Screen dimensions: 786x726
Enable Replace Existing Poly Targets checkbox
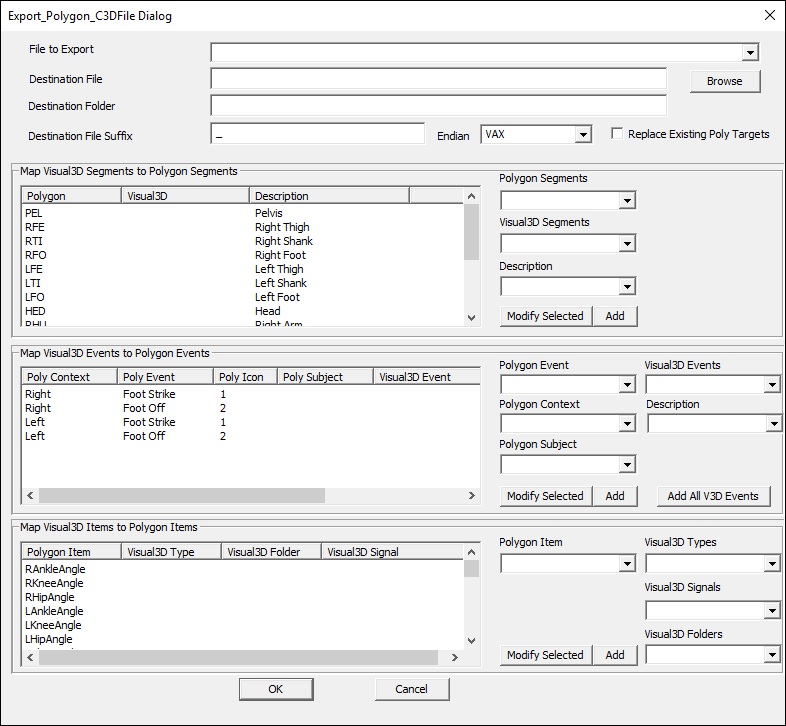(617, 134)
